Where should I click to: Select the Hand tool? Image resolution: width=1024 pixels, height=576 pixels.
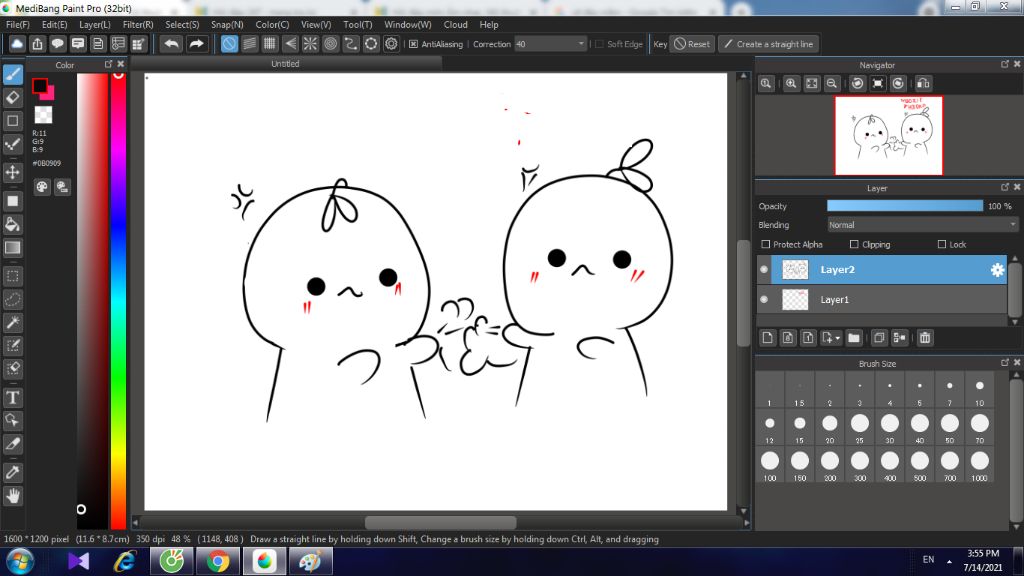(x=12, y=496)
